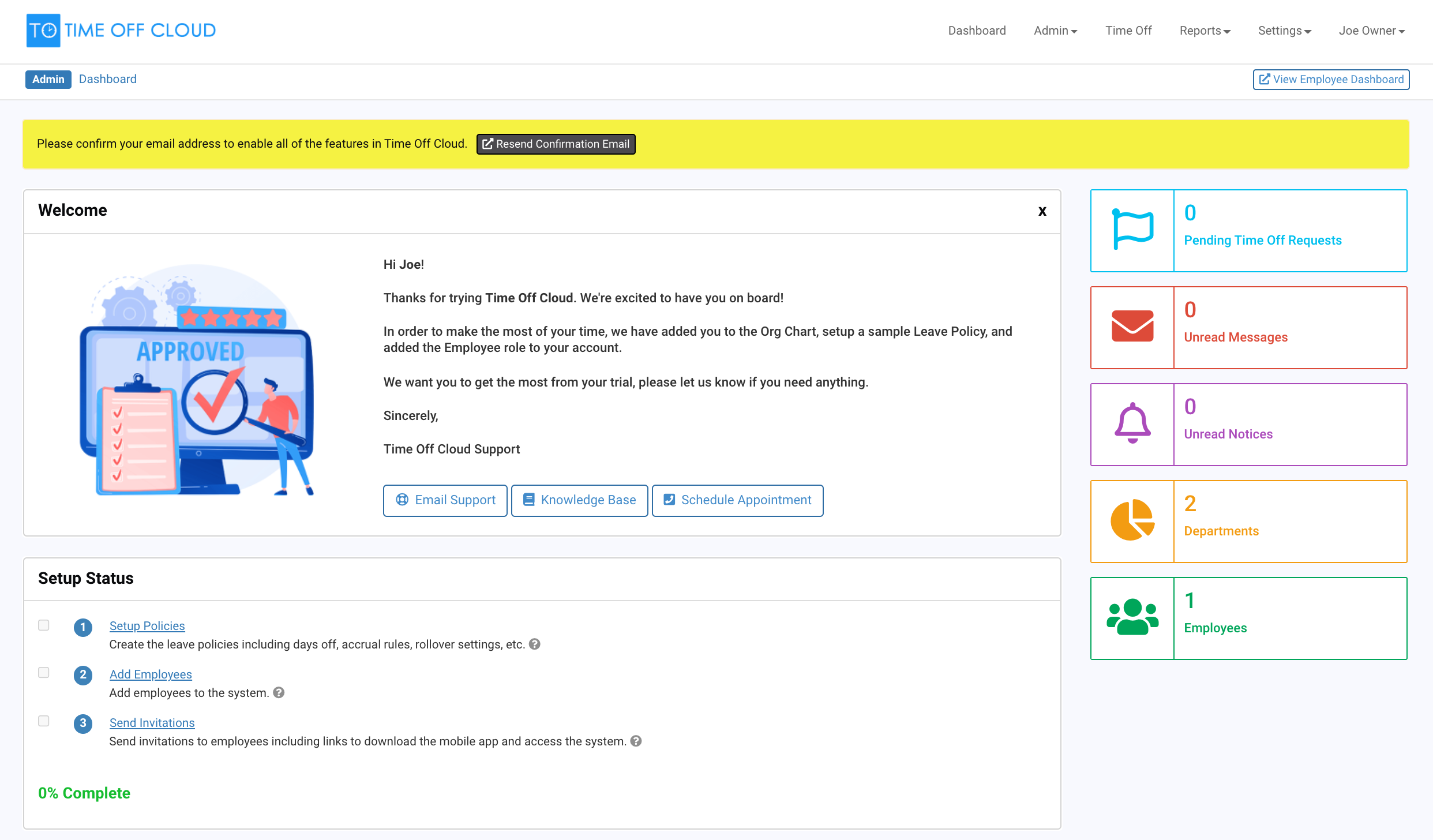The image size is (1433, 840).
Task: Navigate to the Time Off menu item
Action: (1127, 31)
